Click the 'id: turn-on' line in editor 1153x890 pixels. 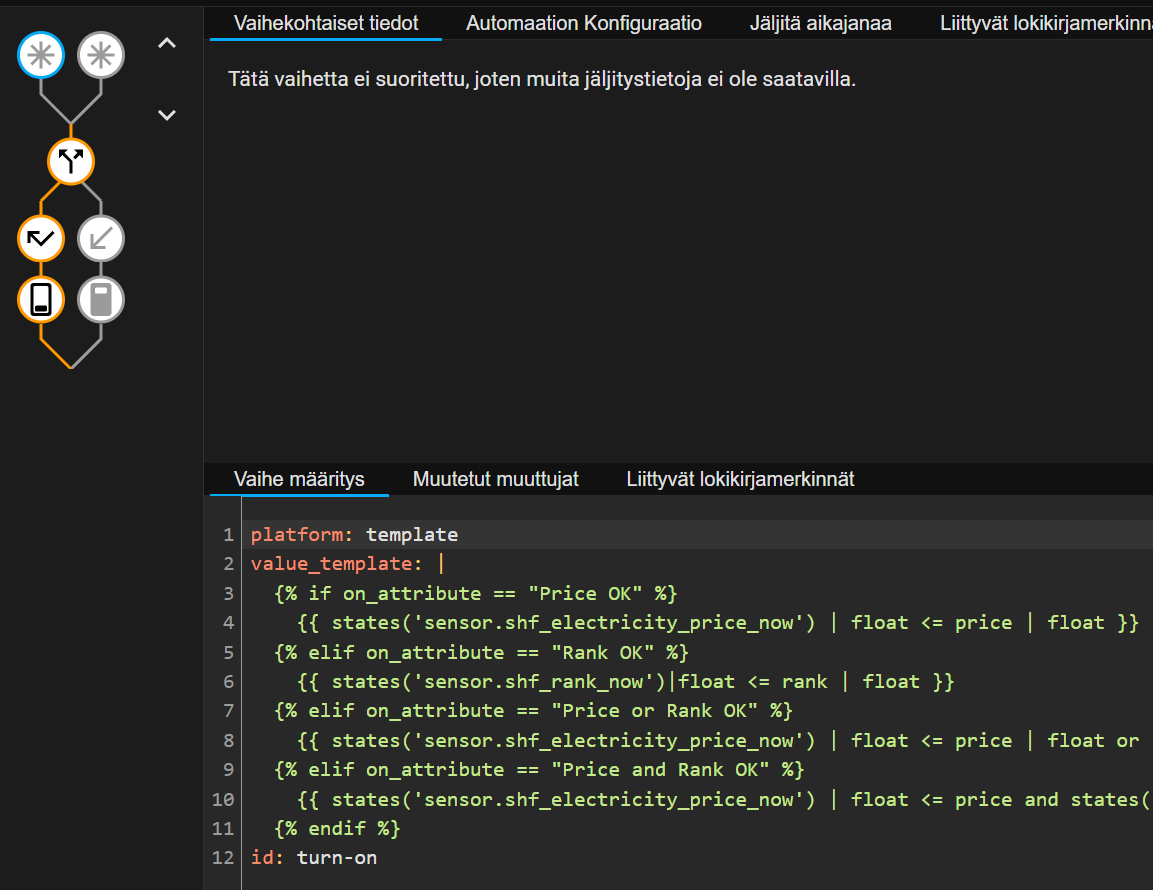(x=313, y=857)
